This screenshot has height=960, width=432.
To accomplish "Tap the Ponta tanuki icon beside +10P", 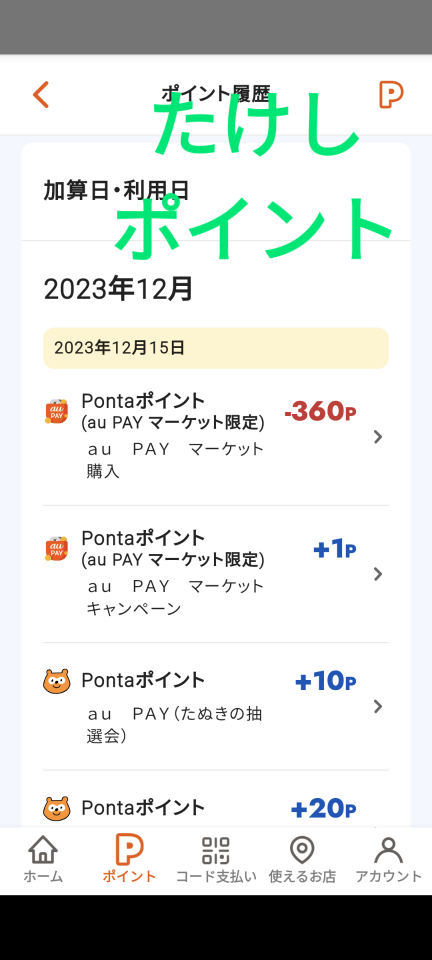I will pyautogui.click(x=56, y=681).
